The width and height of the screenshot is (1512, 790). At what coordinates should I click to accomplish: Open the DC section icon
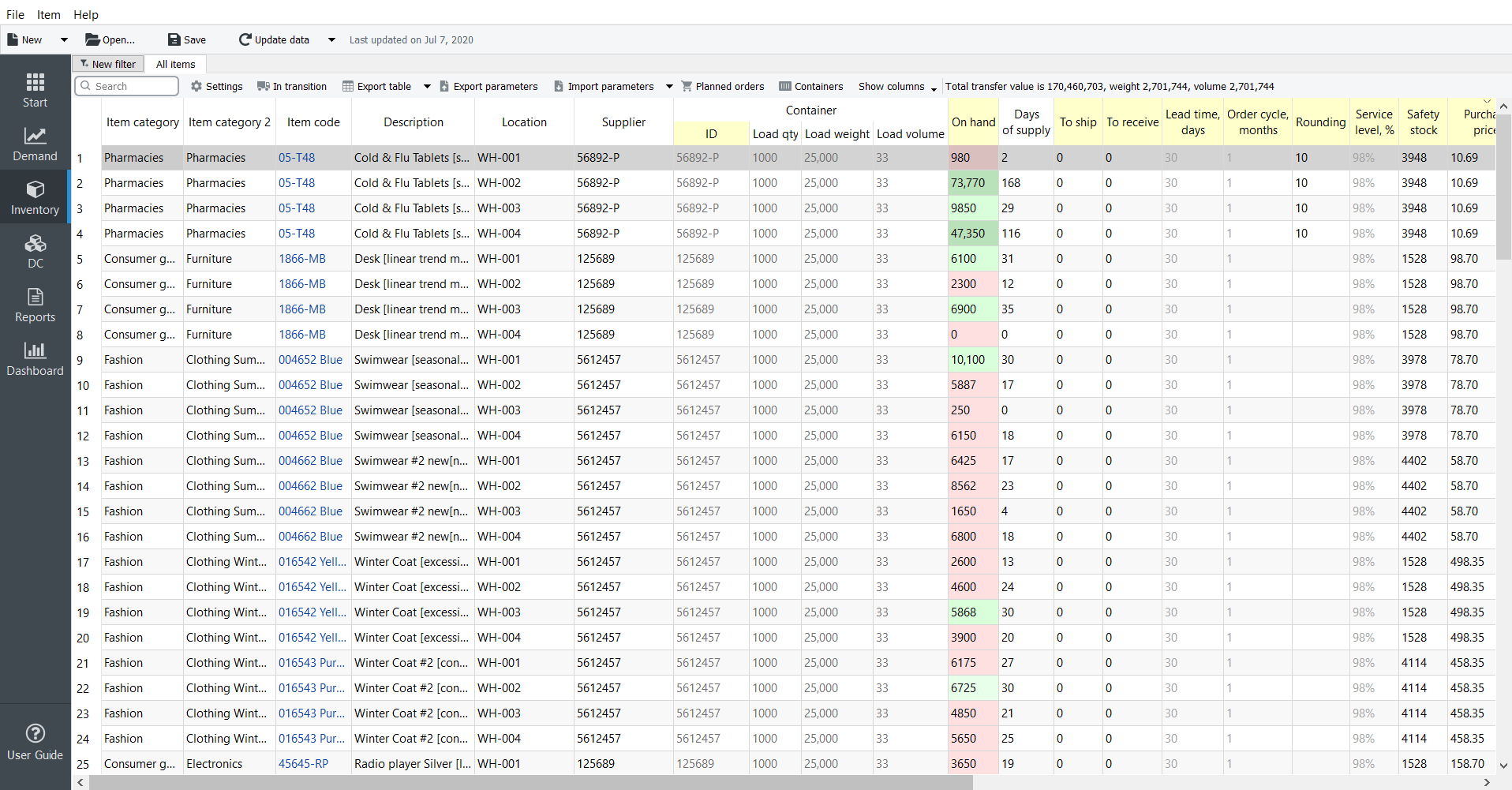(35, 251)
